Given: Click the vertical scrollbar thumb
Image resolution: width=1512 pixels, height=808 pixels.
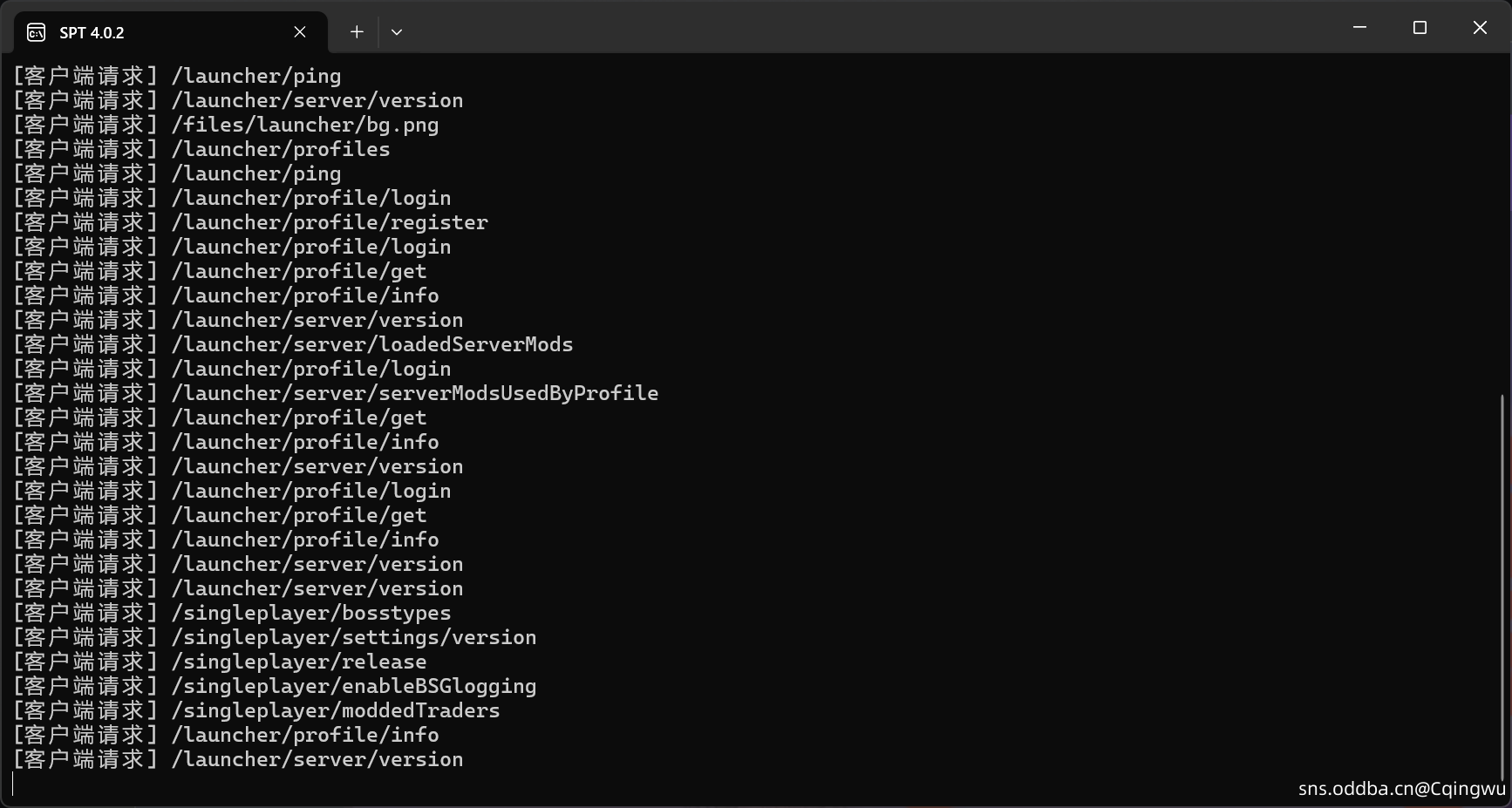Looking at the screenshot, I should [x=1502, y=584].
